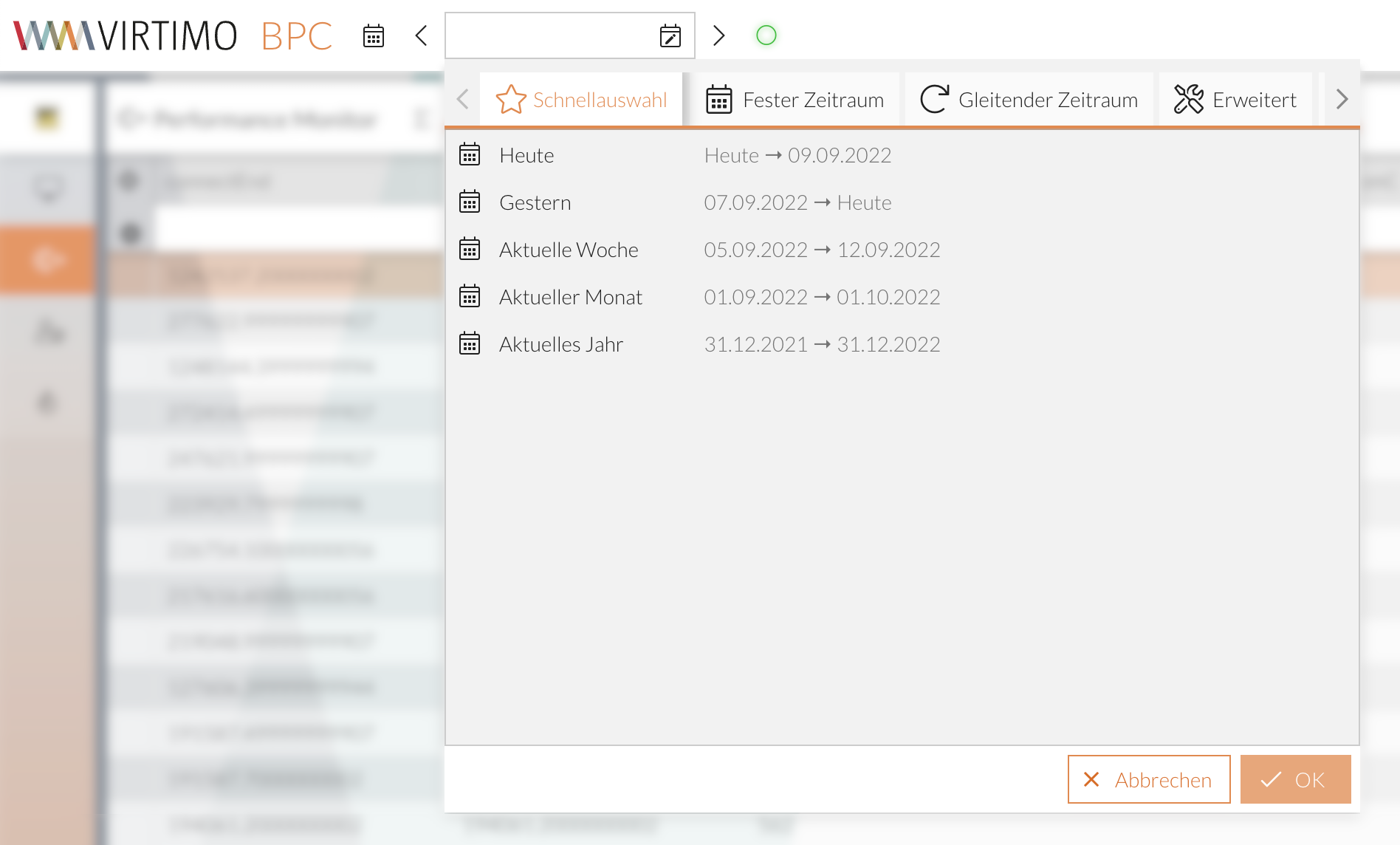The height and width of the screenshot is (845, 1400).
Task: Open the Erweitert tab
Action: (x=1235, y=100)
